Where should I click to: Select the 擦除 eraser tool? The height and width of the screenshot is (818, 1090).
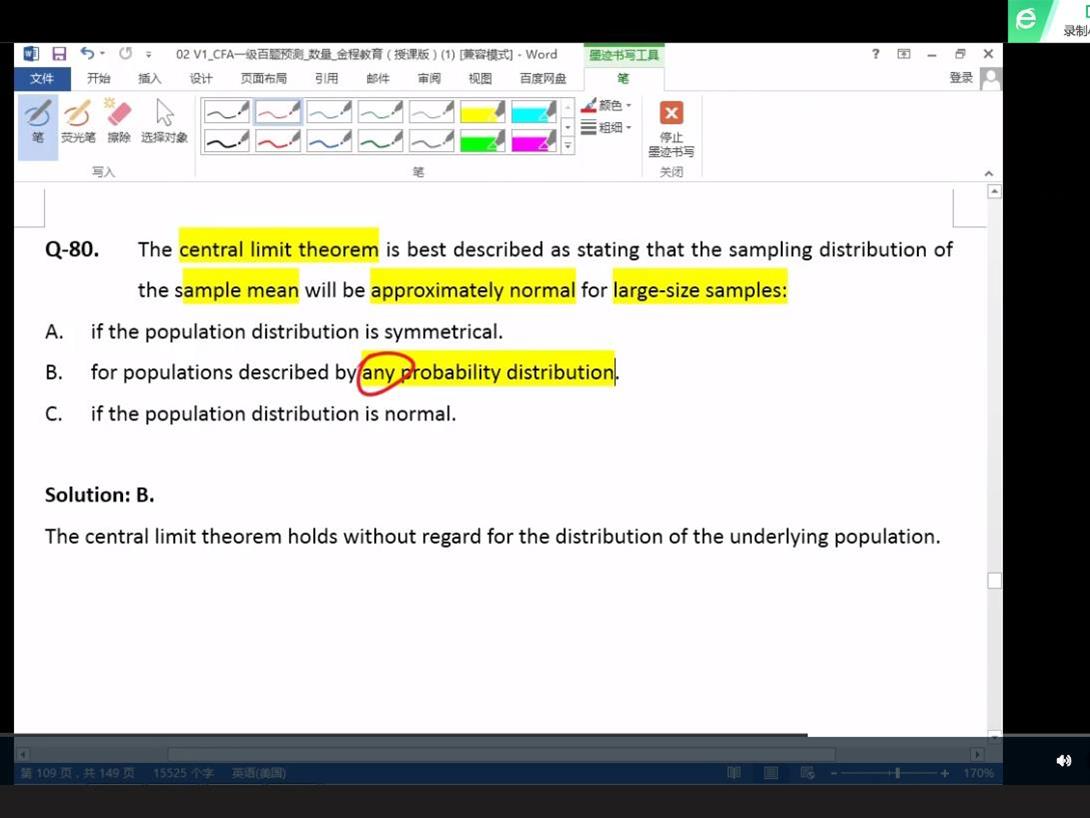[x=119, y=122]
